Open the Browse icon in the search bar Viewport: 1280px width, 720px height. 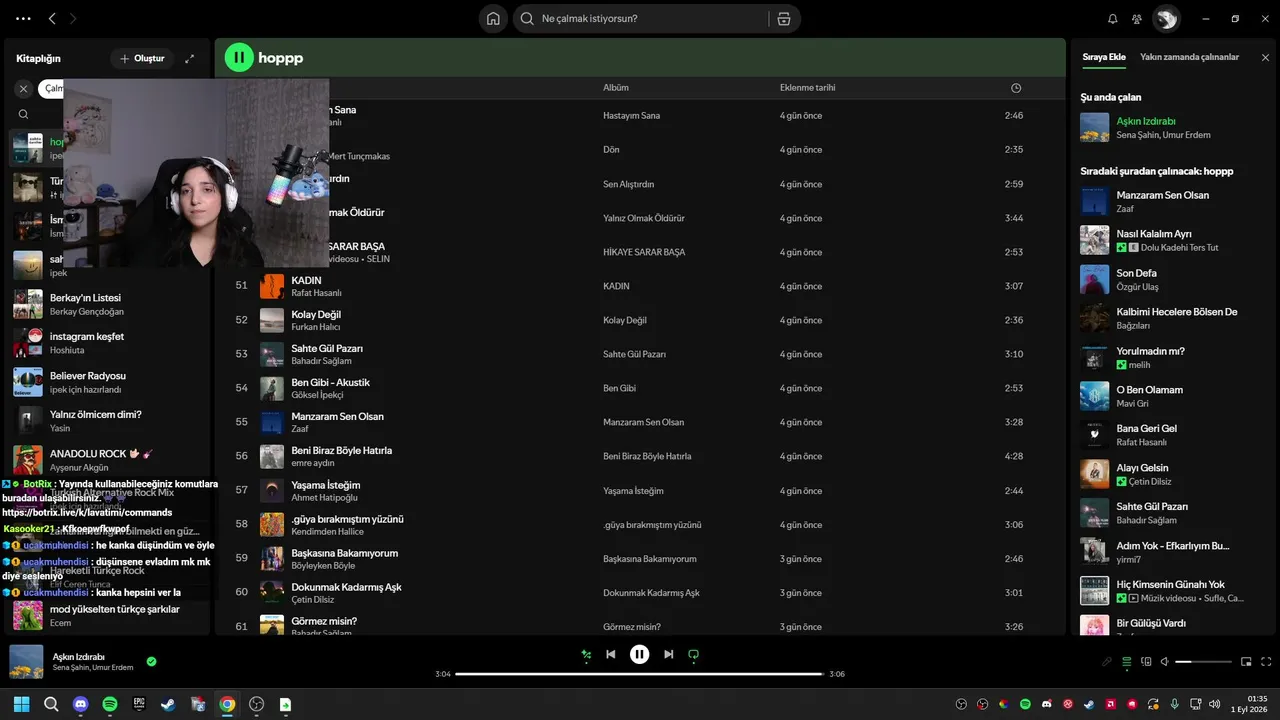[x=783, y=18]
